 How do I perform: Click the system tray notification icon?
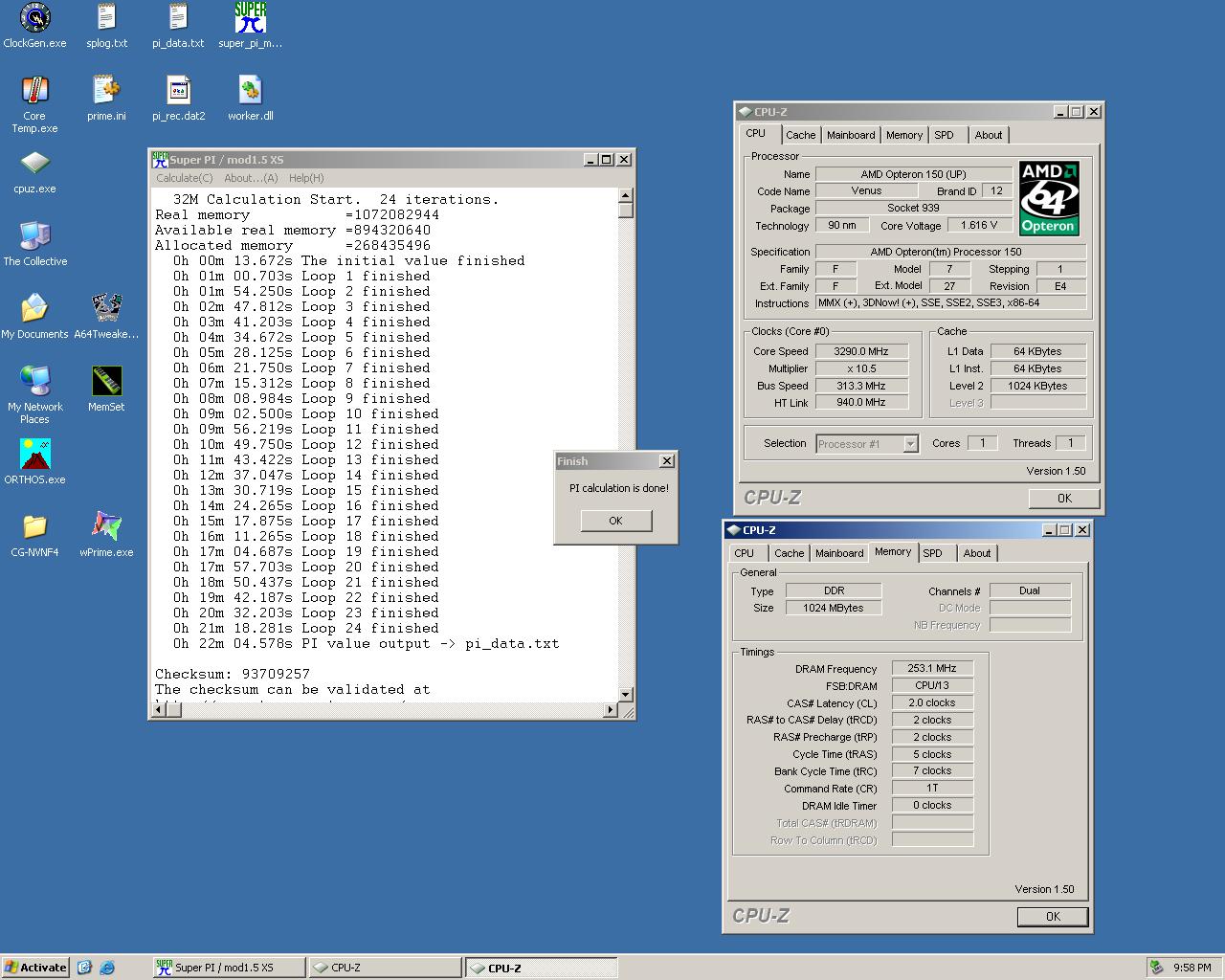pyautogui.click(x=1157, y=968)
